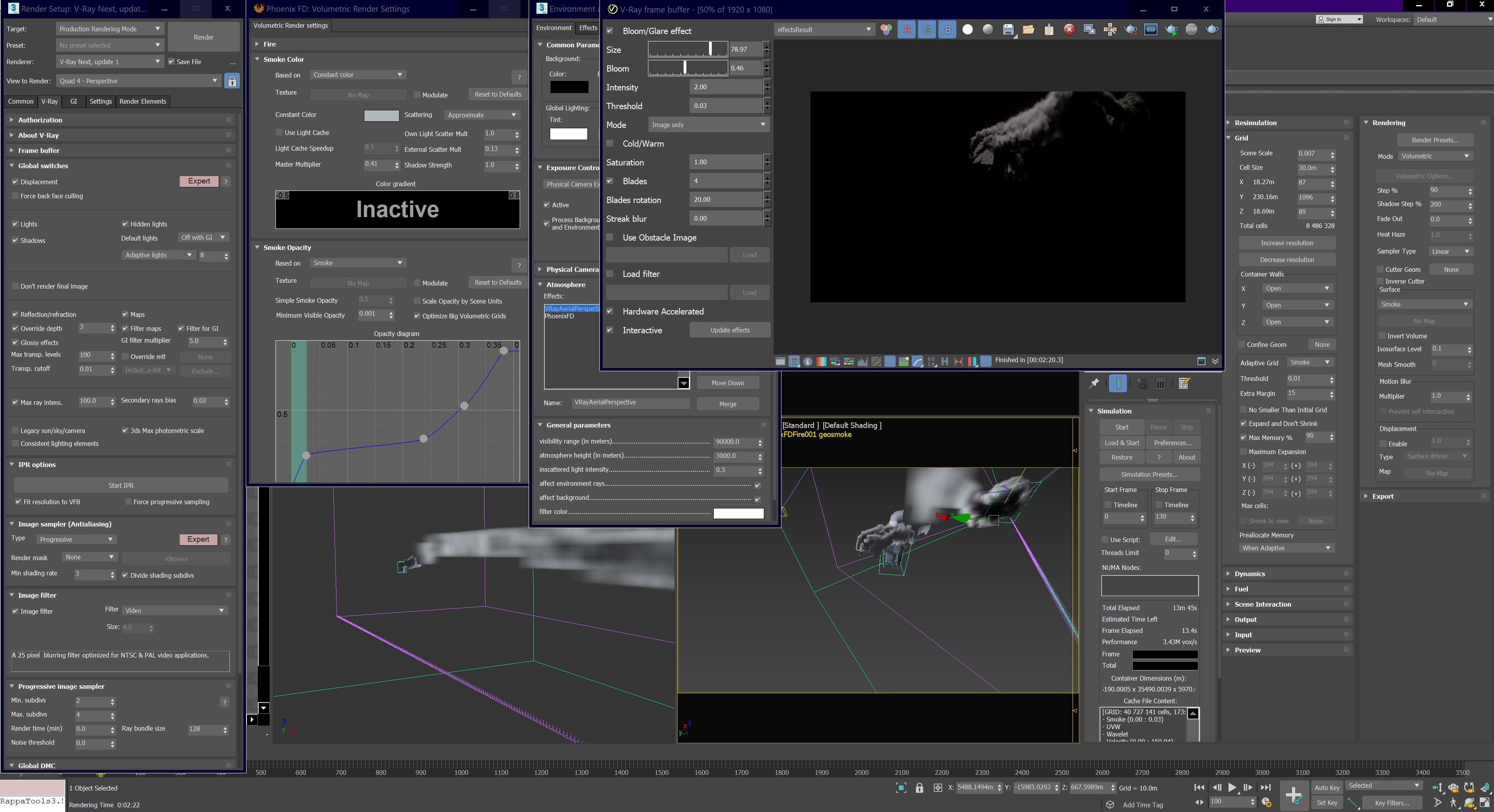
Task: Toggle Save File checkbox in Render Setup
Action: pyautogui.click(x=171, y=62)
